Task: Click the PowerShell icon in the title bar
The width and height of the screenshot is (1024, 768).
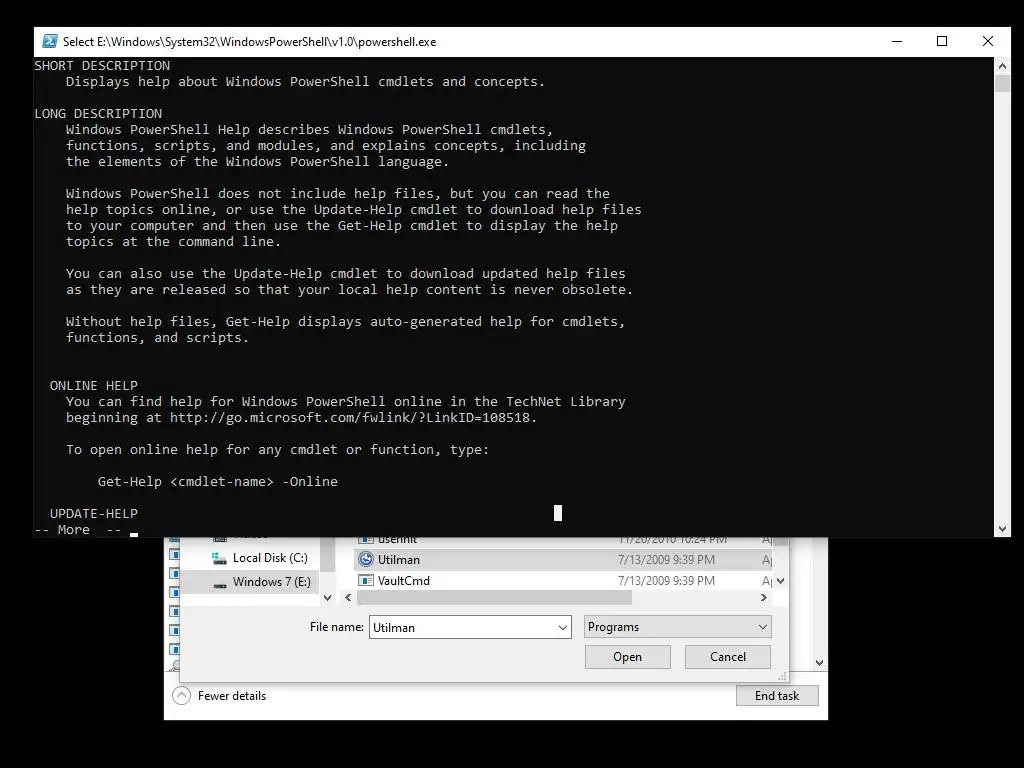Action: pyautogui.click(x=50, y=41)
